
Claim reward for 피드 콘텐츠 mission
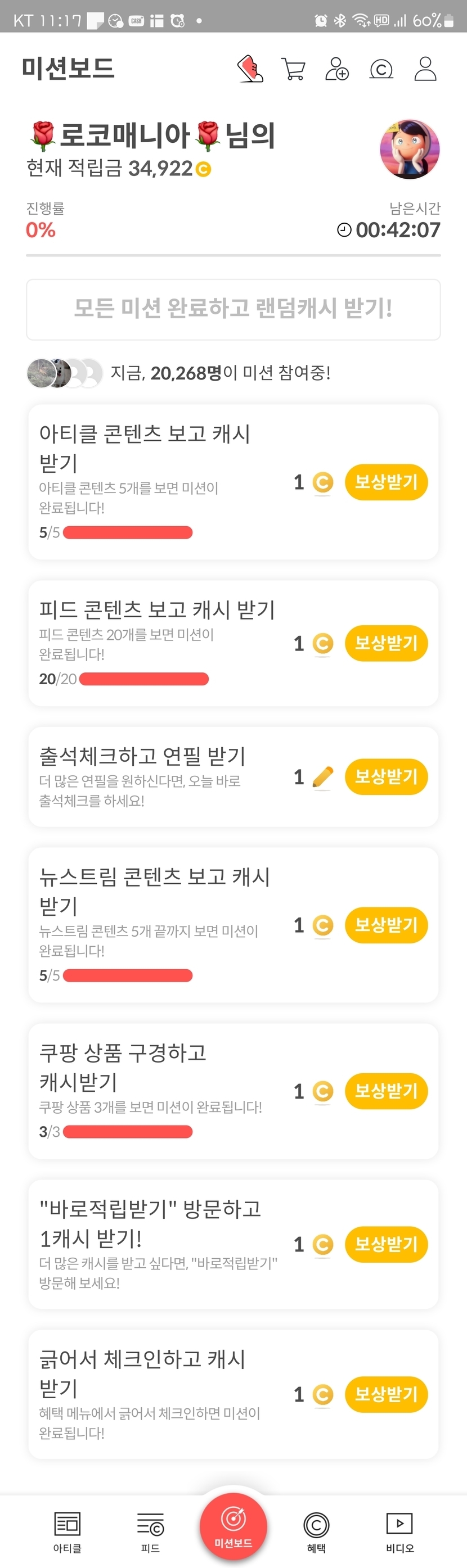(x=386, y=643)
